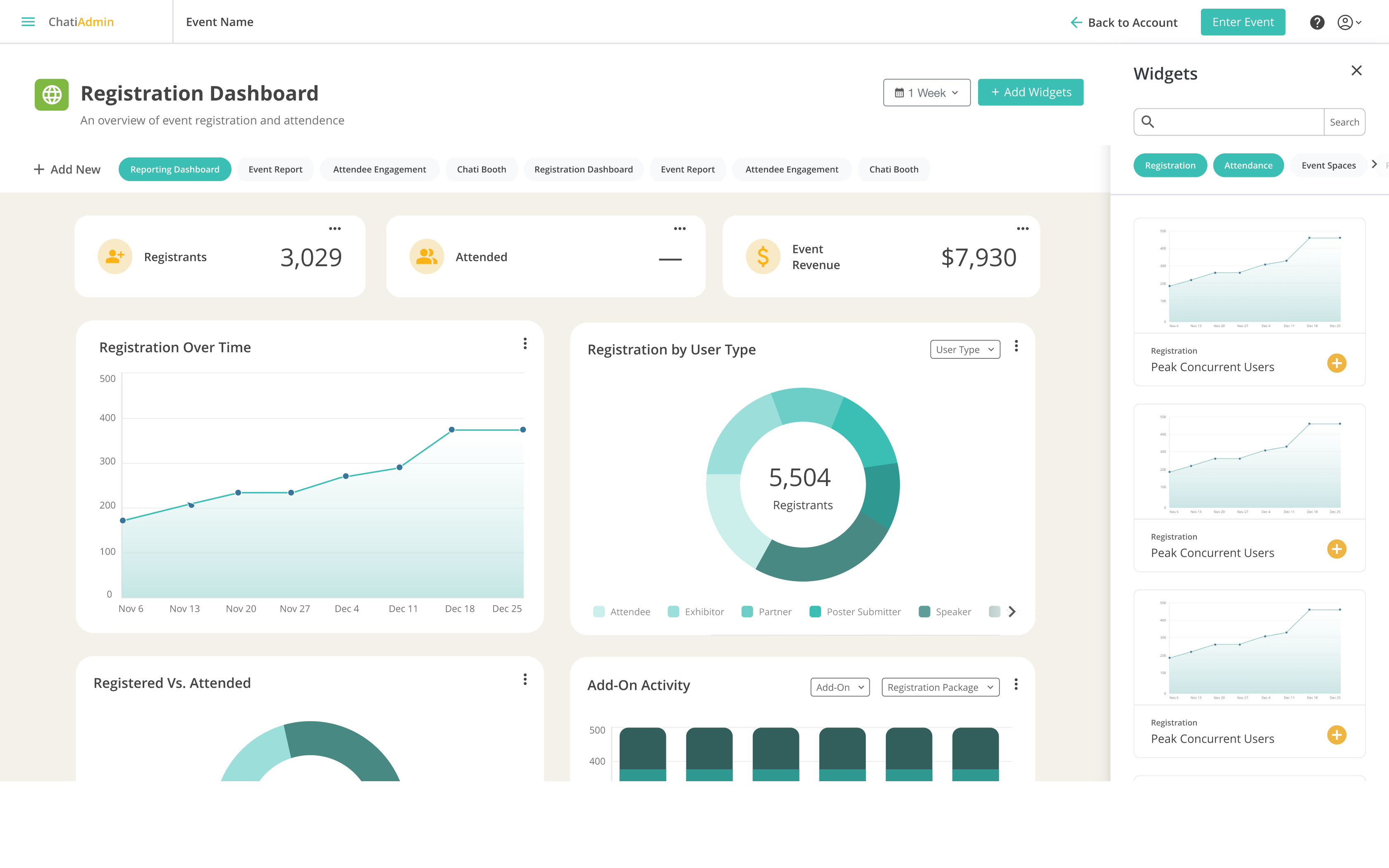The height and width of the screenshot is (868, 1389).
Task: Click the Enter Event button
Action: pyautogui.click(x=1243, y=22)
